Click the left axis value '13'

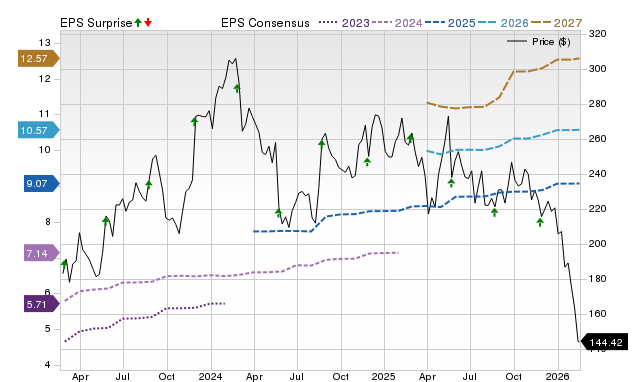pos(45,43)
